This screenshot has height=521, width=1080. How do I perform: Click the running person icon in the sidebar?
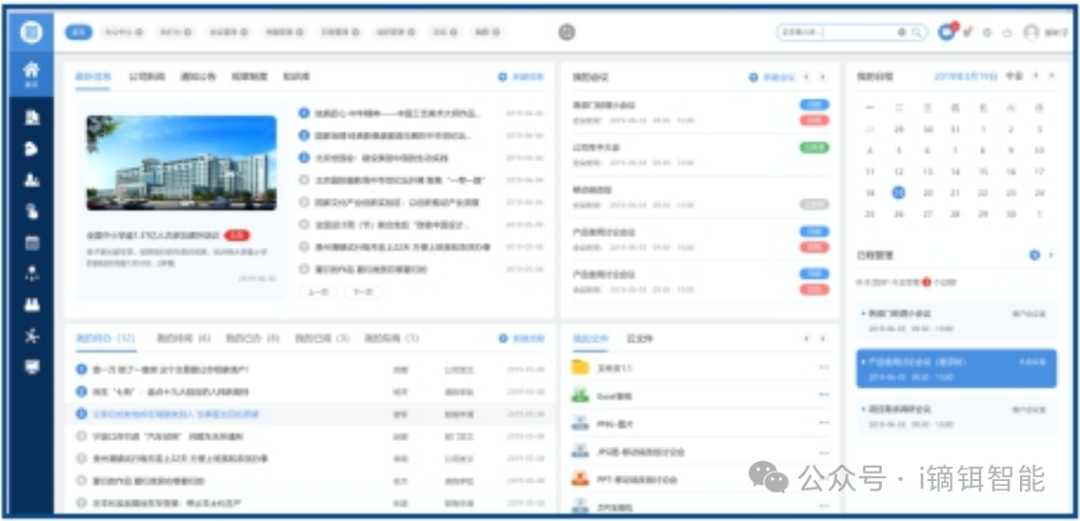pyautogui.click(x=32, y=336)
